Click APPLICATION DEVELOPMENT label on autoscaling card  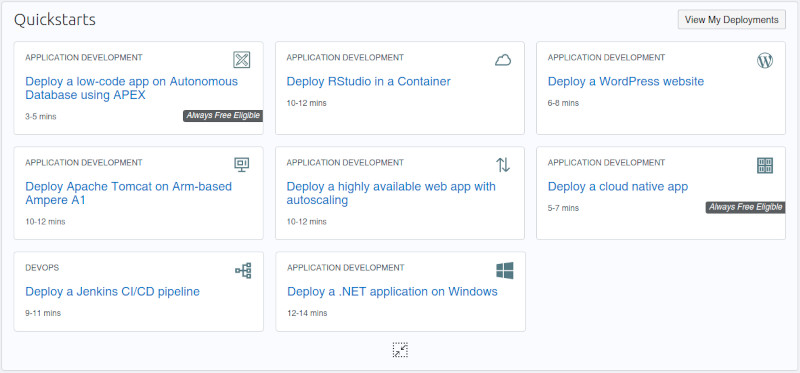click(x=345, y=163)
